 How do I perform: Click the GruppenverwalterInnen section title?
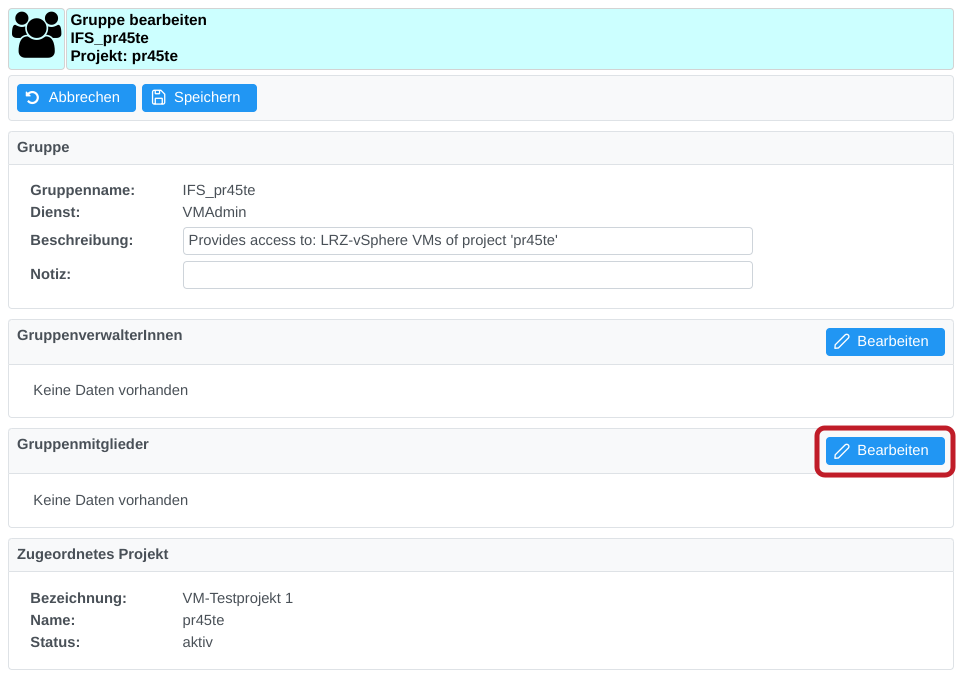[100, 335]
